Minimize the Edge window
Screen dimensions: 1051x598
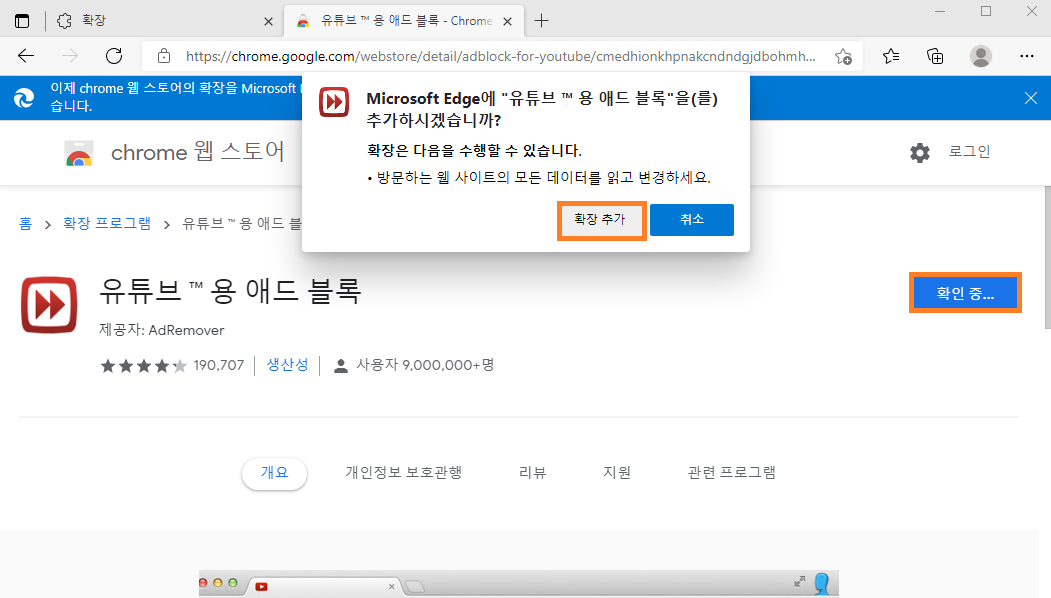coord(940,11)
